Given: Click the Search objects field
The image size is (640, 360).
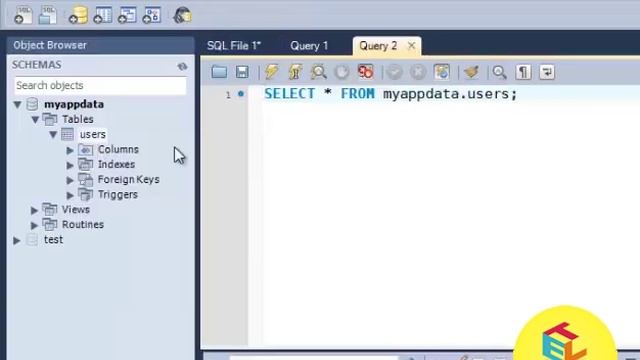Looking at the screenshot, I should tap(100, 85).
